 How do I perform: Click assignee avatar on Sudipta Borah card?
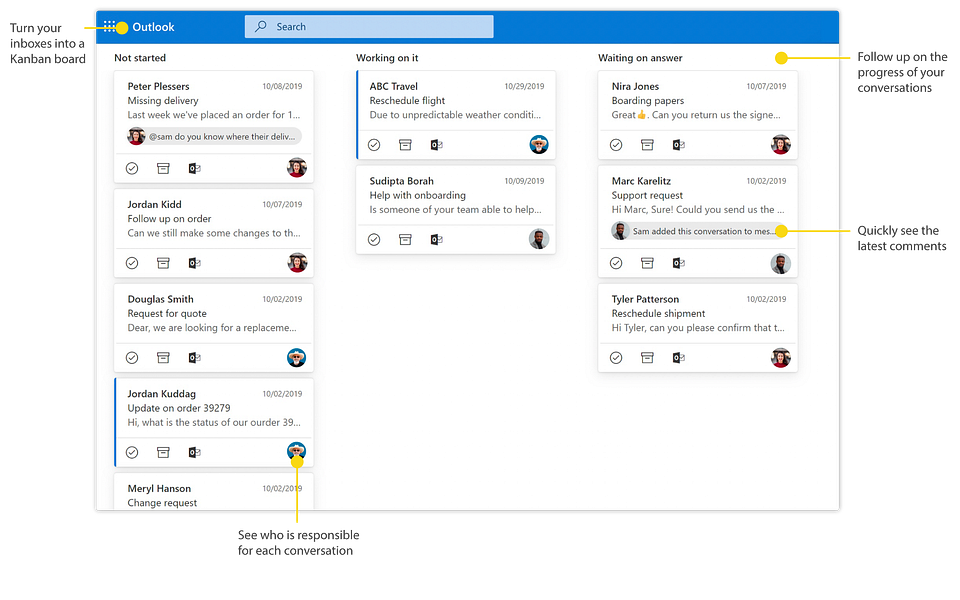pos(539,239)
